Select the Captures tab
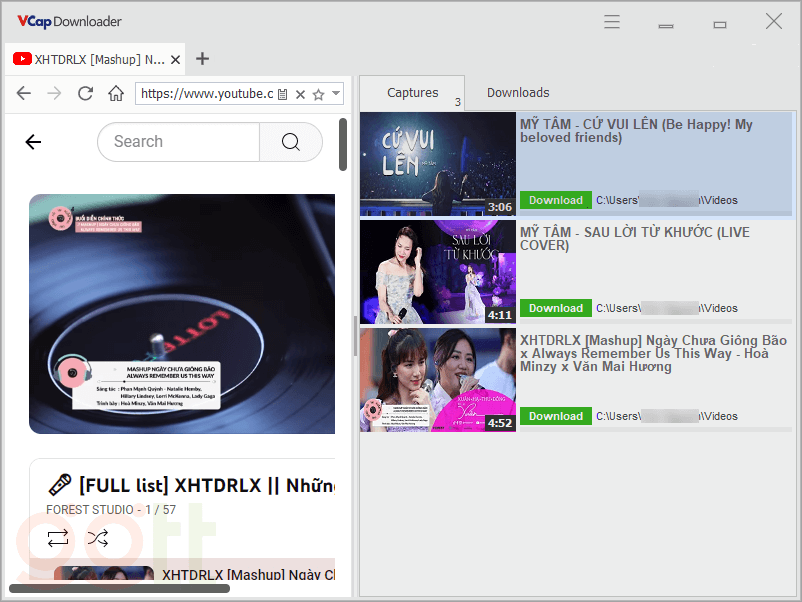This screenshot has width=802, height=602. [x=412, y=93]
